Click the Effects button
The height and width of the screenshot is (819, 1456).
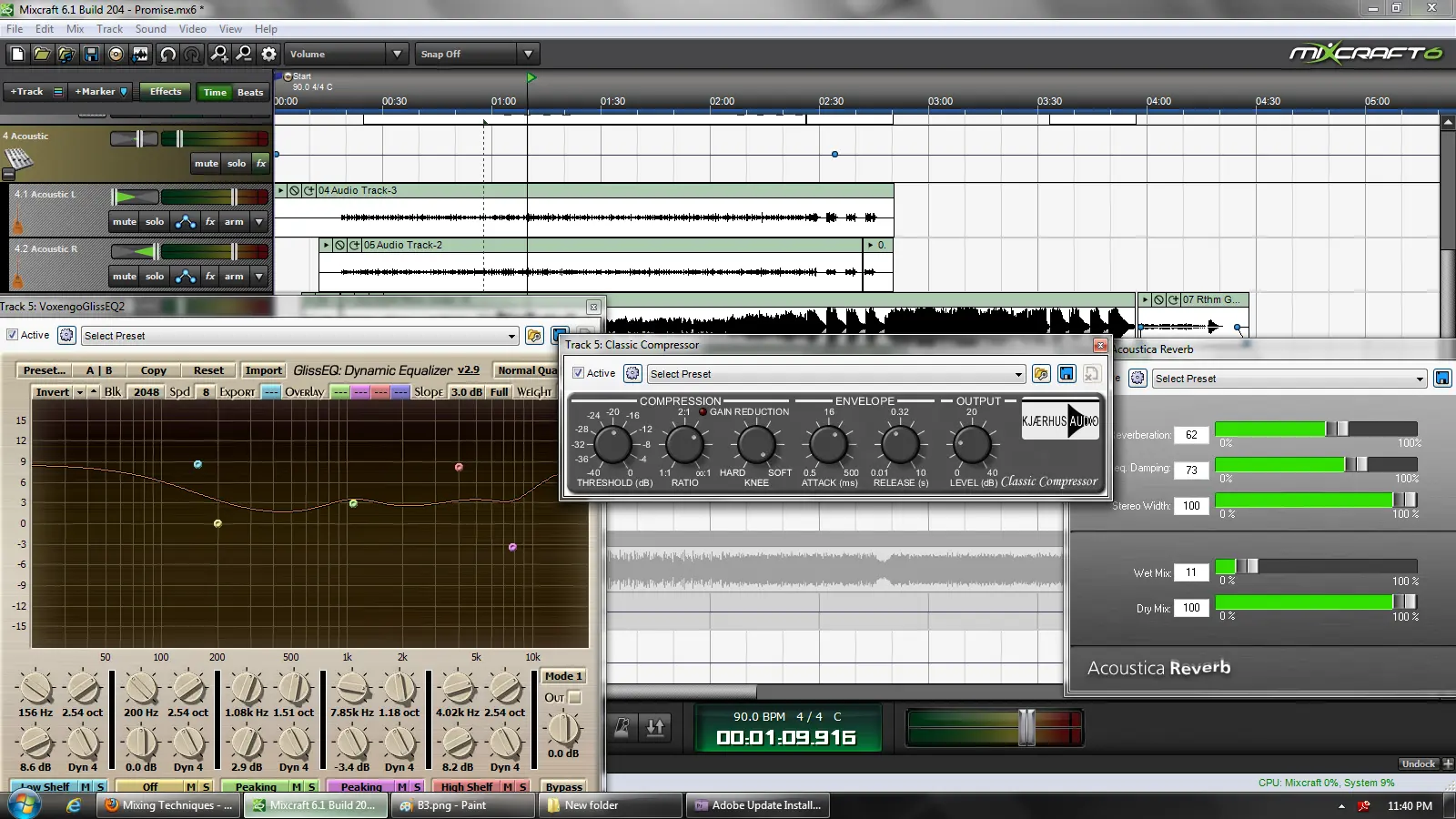166,92
